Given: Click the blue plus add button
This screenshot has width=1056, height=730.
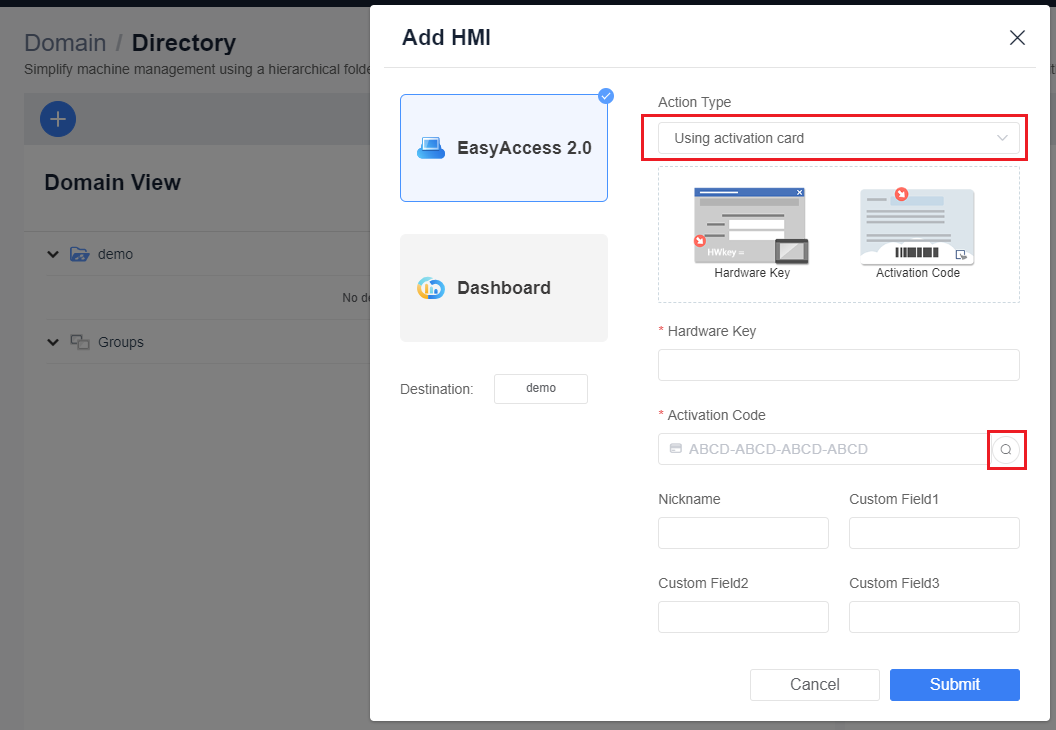Looking at the screenshot, I should pos(58,119).
